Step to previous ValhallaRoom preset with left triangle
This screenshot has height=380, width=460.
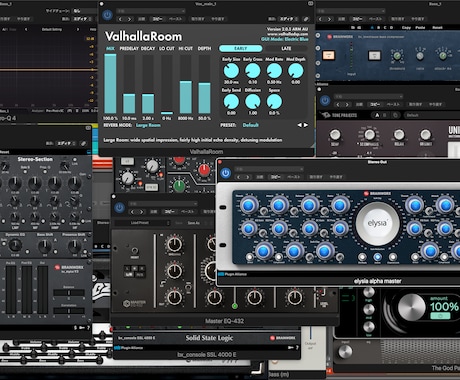click(x=299, y=125)
